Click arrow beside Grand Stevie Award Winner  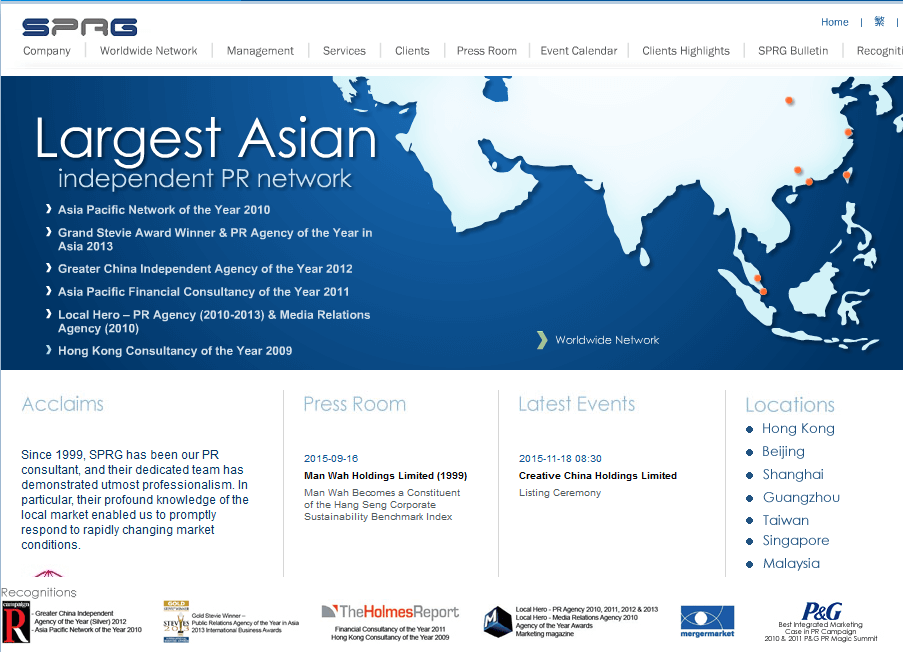tap(49, 232)
